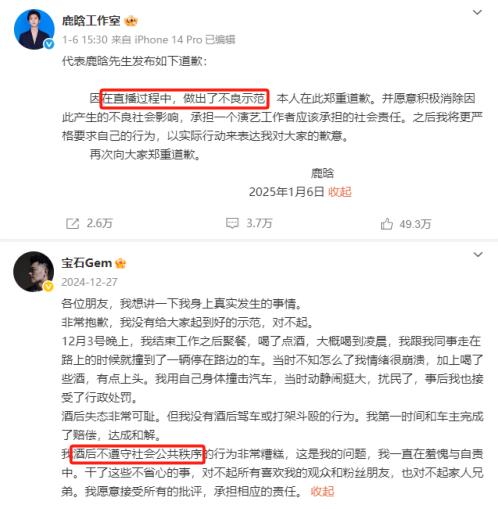Click the 1-6 15:30 post timestamp
498x509 pixels.
[x=85, y=40]
